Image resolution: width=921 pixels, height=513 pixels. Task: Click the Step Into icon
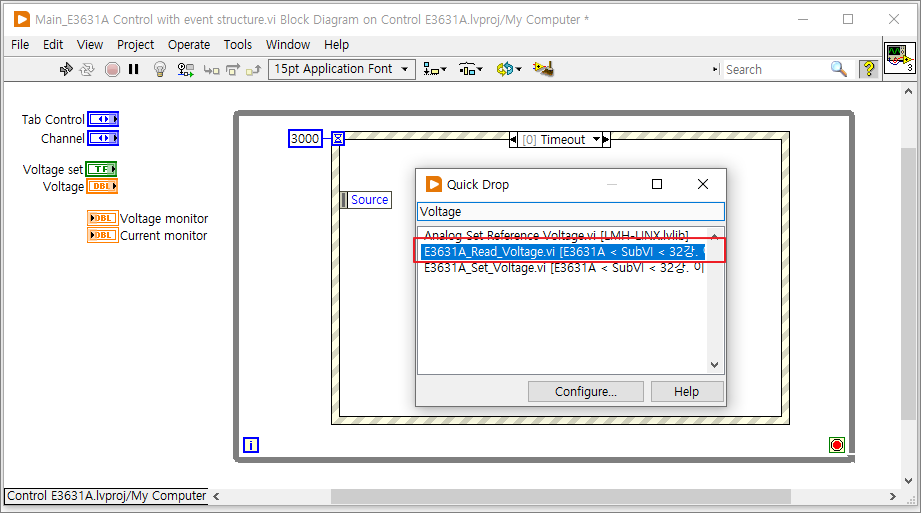pos(211,70)
